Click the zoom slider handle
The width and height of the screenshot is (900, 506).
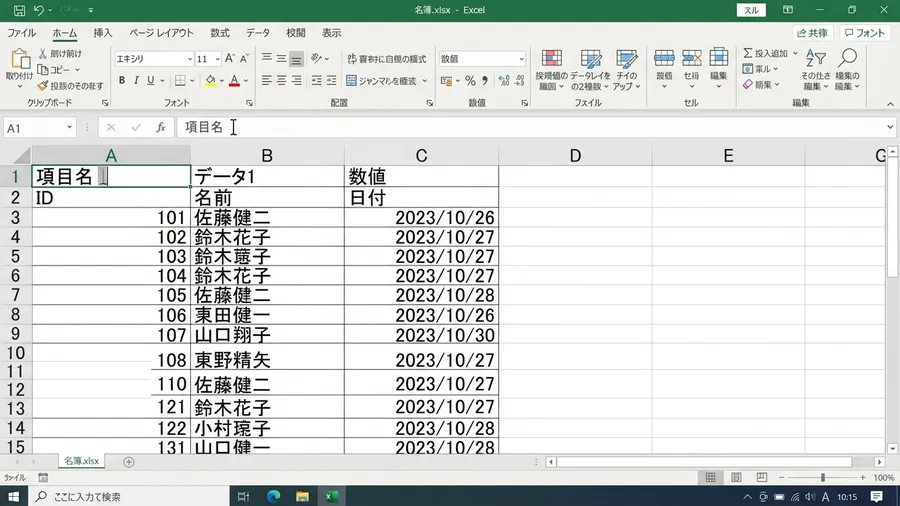[823, 477]
